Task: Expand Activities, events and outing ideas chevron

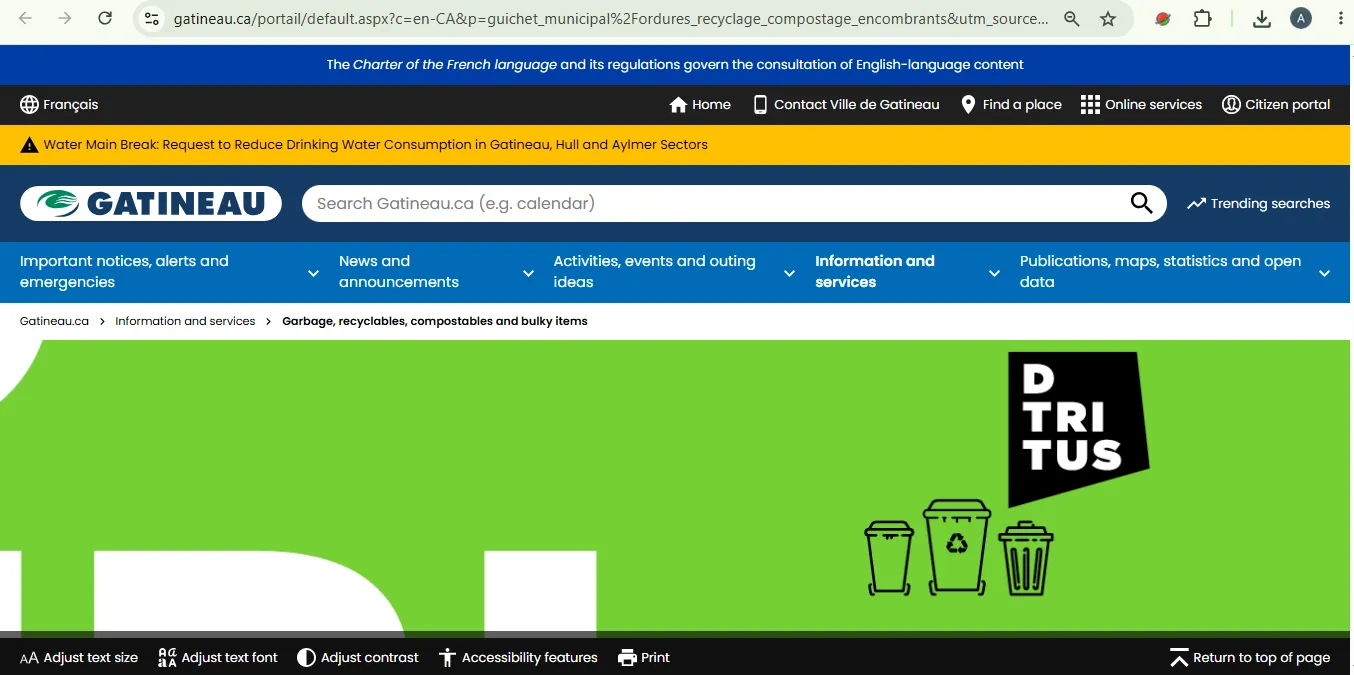Action: [789, 273]
